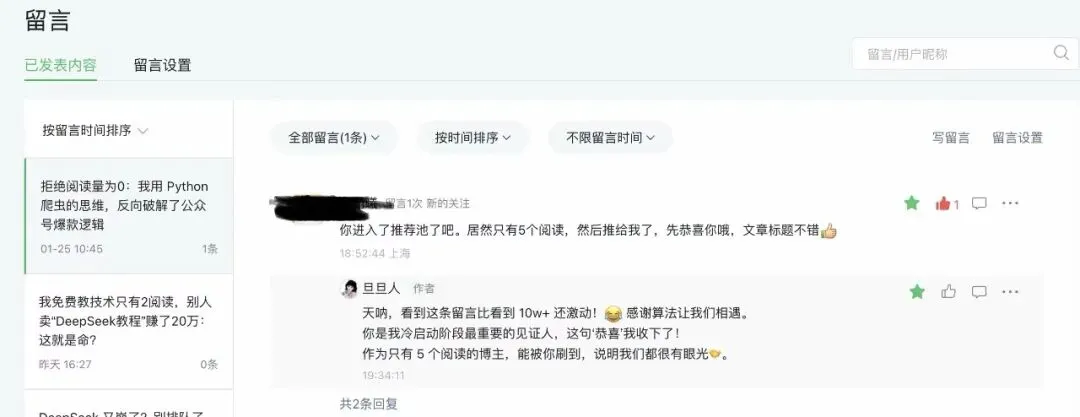Unlike the red thumbs-up on visitor's comment
Screen dimensions: 1080x417
click(943, 203)
